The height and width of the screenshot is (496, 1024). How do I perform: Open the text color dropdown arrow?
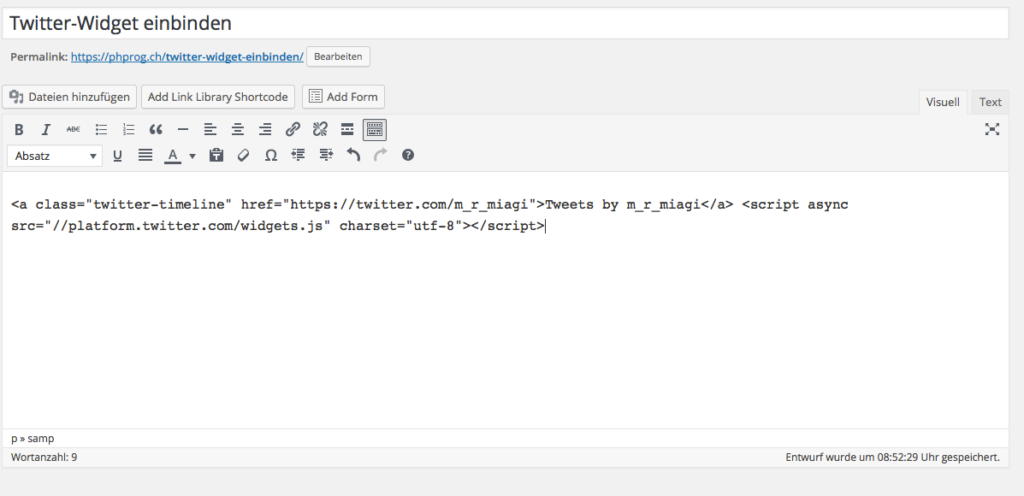(192, 156)
